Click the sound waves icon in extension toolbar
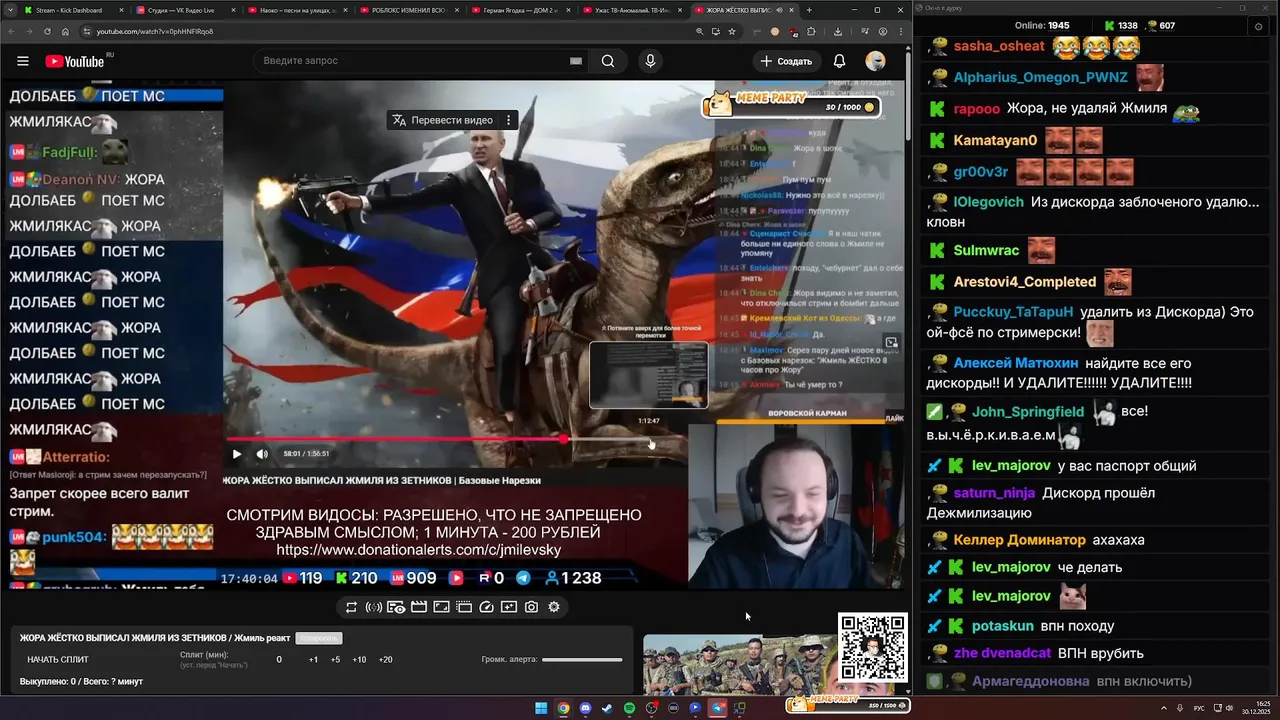This screenshot has height=720, width=1280. [374, 607]
